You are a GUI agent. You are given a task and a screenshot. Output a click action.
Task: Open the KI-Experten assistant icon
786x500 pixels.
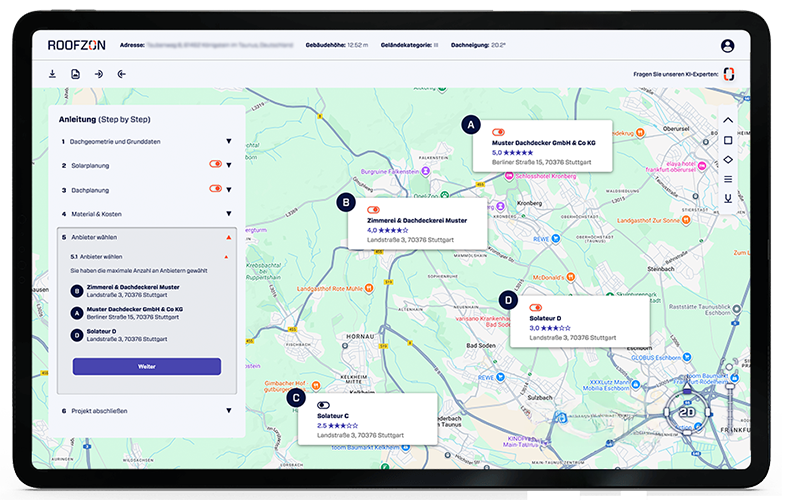click(x=728, y=74)
